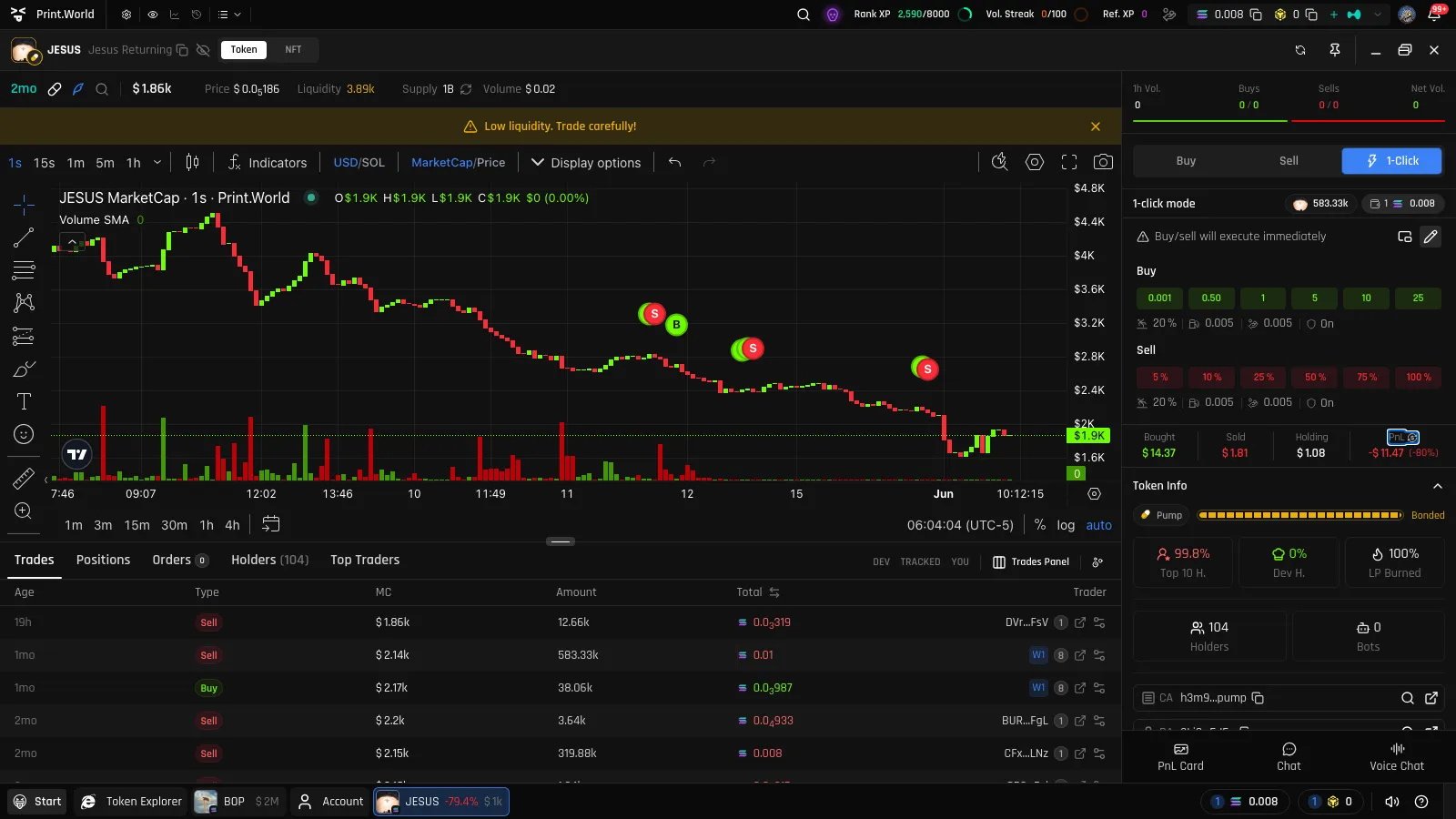Copy JESUS token name

click(x=182, y=50)
